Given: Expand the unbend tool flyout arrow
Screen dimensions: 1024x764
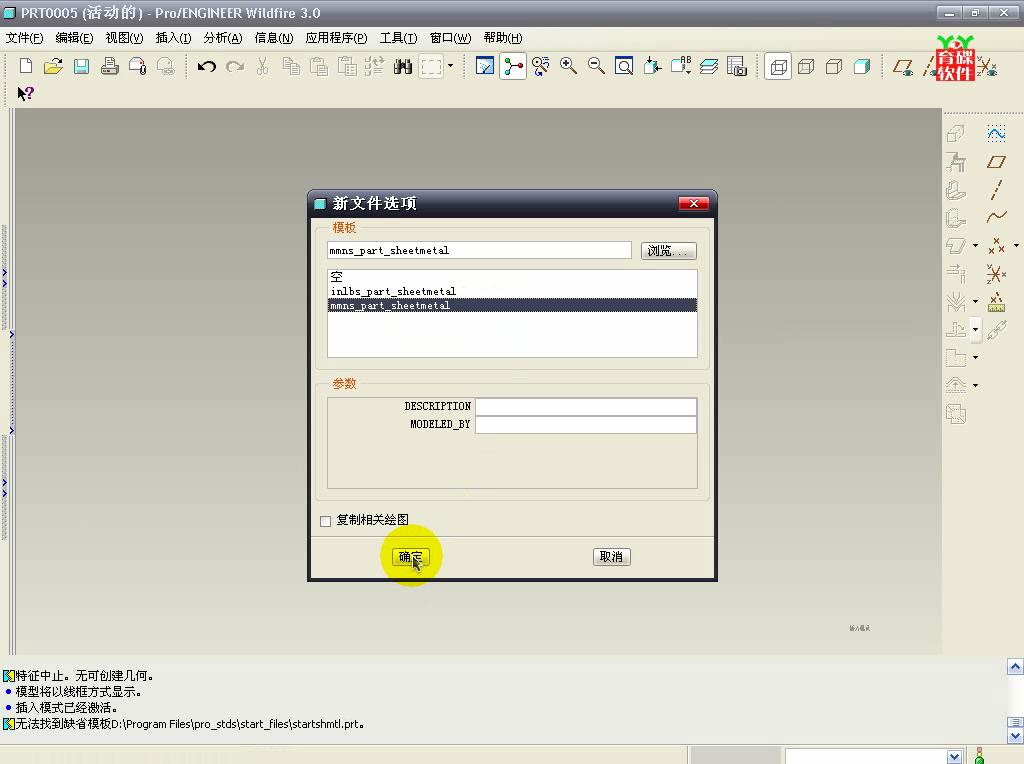Looking at the screenshot, I should 975,330.
